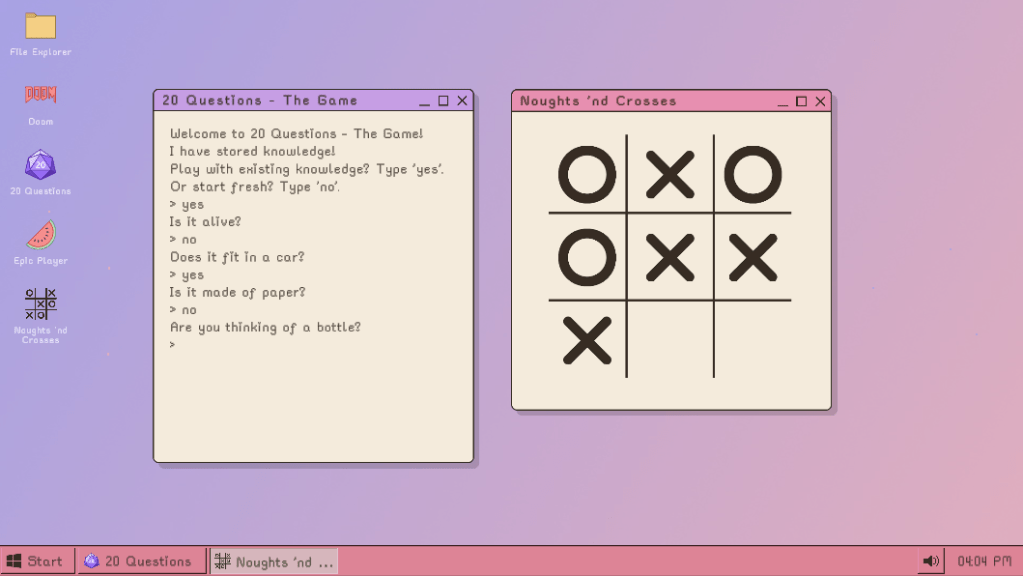The image size is (1023, 576).
Task: Click the Start button in taskbar
Action: coord(37,561)
